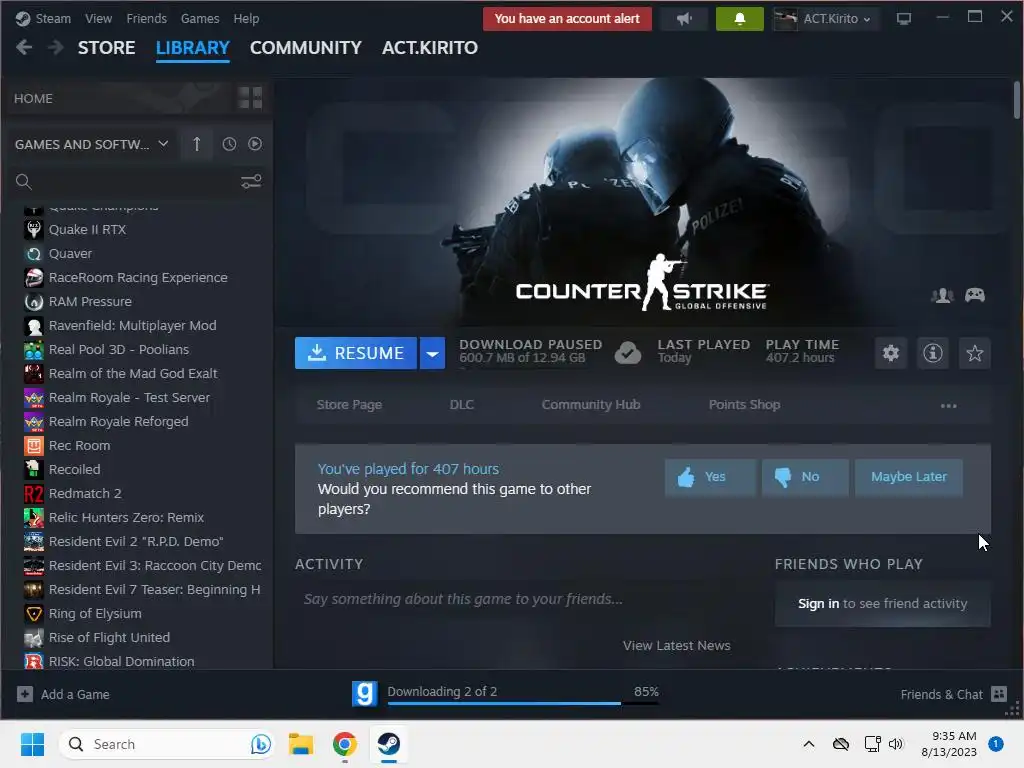Open the taskbar clock and date

click(948, 744)
